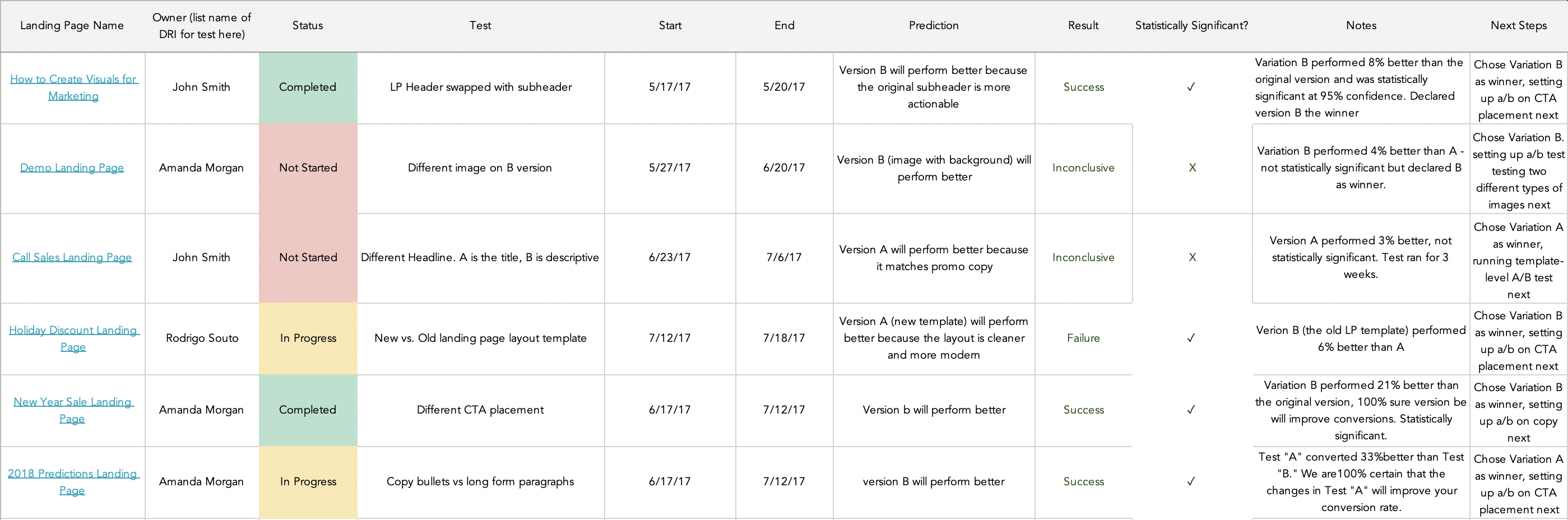Select the red Not Started status for Amanda Morgan

click(308, 169)
